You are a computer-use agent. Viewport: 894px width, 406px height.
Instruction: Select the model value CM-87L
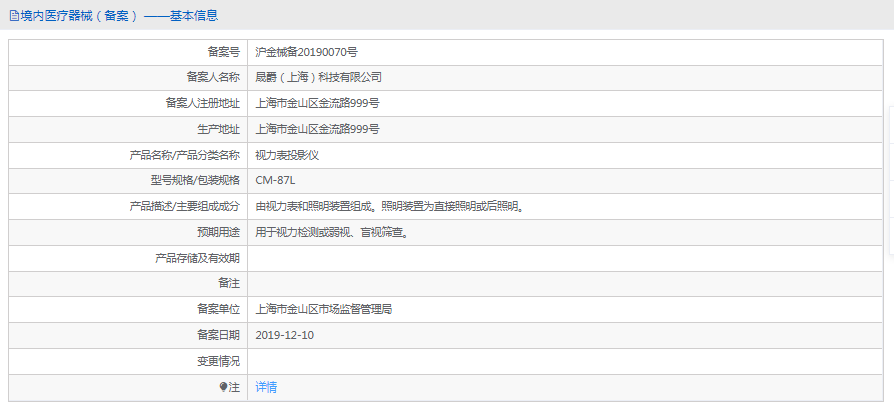(275, 181)
